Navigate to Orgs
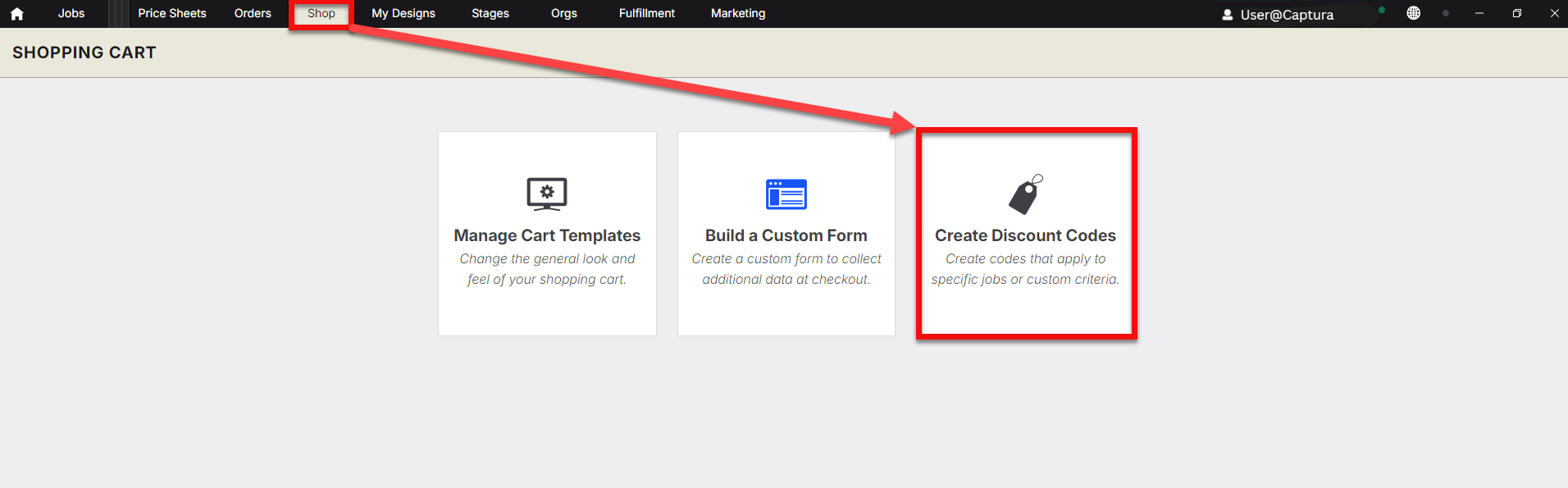 pyautogui.click(x=564, y=13)
